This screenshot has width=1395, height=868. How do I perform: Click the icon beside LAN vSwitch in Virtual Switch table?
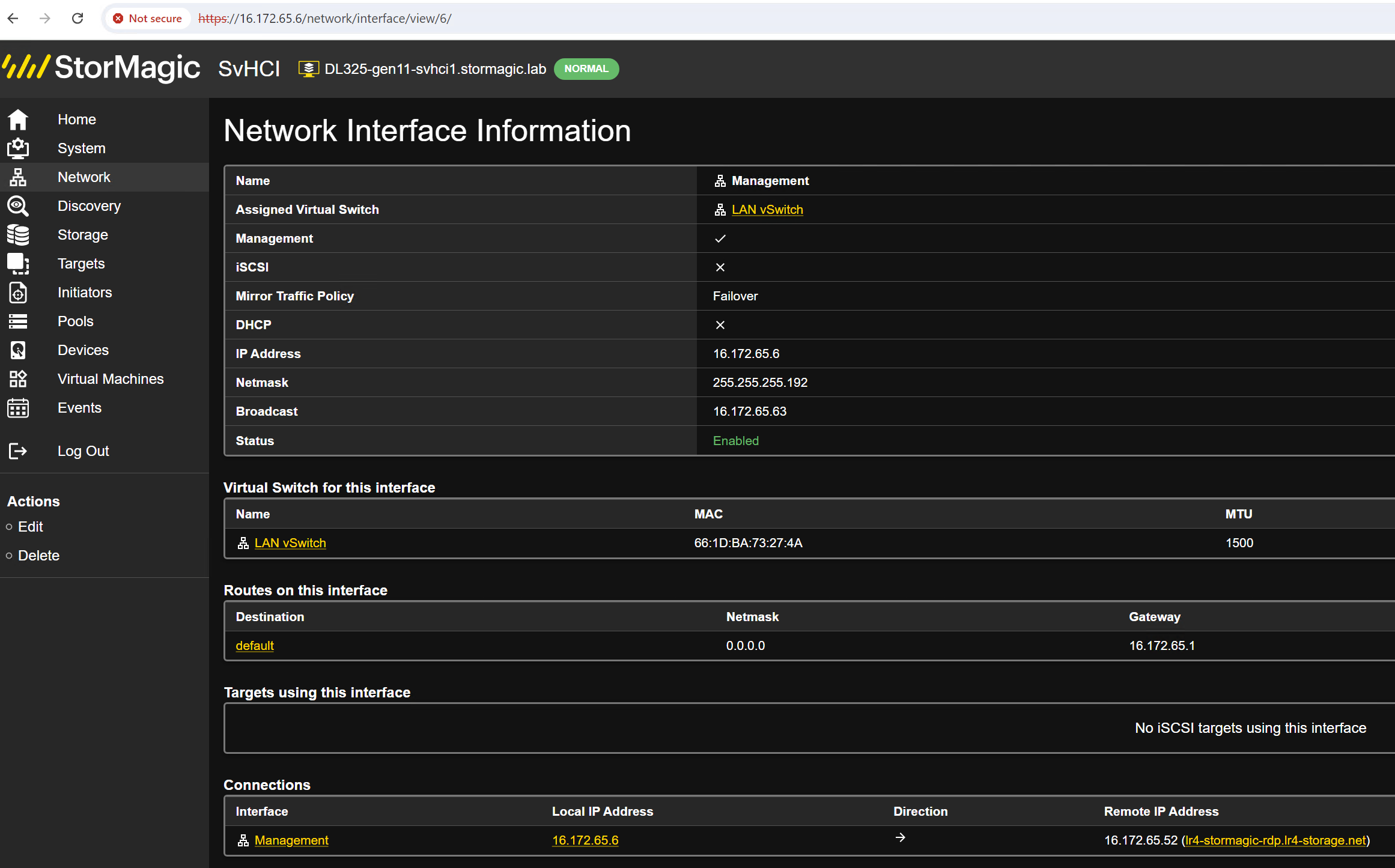click(243, 543)
